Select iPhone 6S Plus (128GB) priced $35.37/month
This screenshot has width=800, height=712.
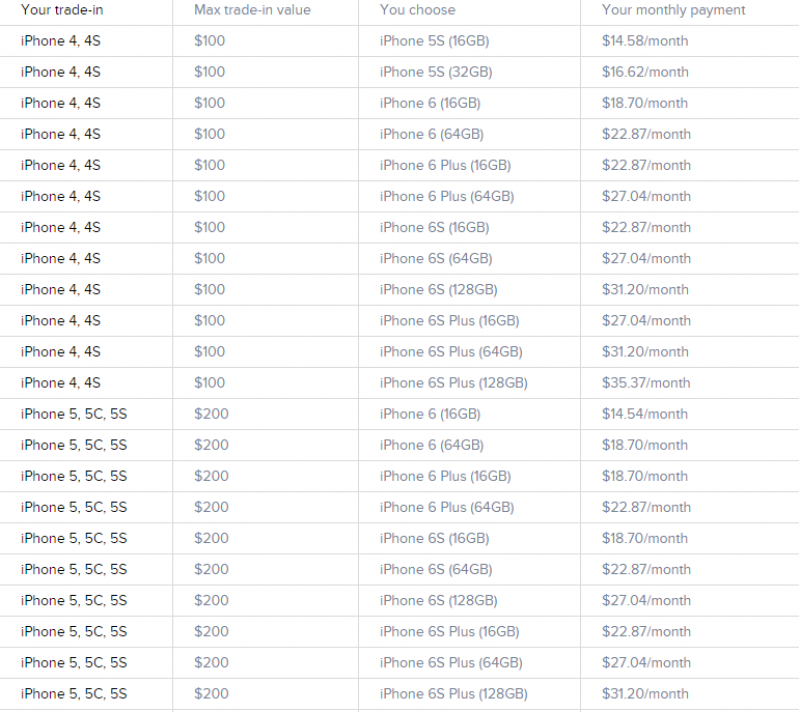pos(453,383)
